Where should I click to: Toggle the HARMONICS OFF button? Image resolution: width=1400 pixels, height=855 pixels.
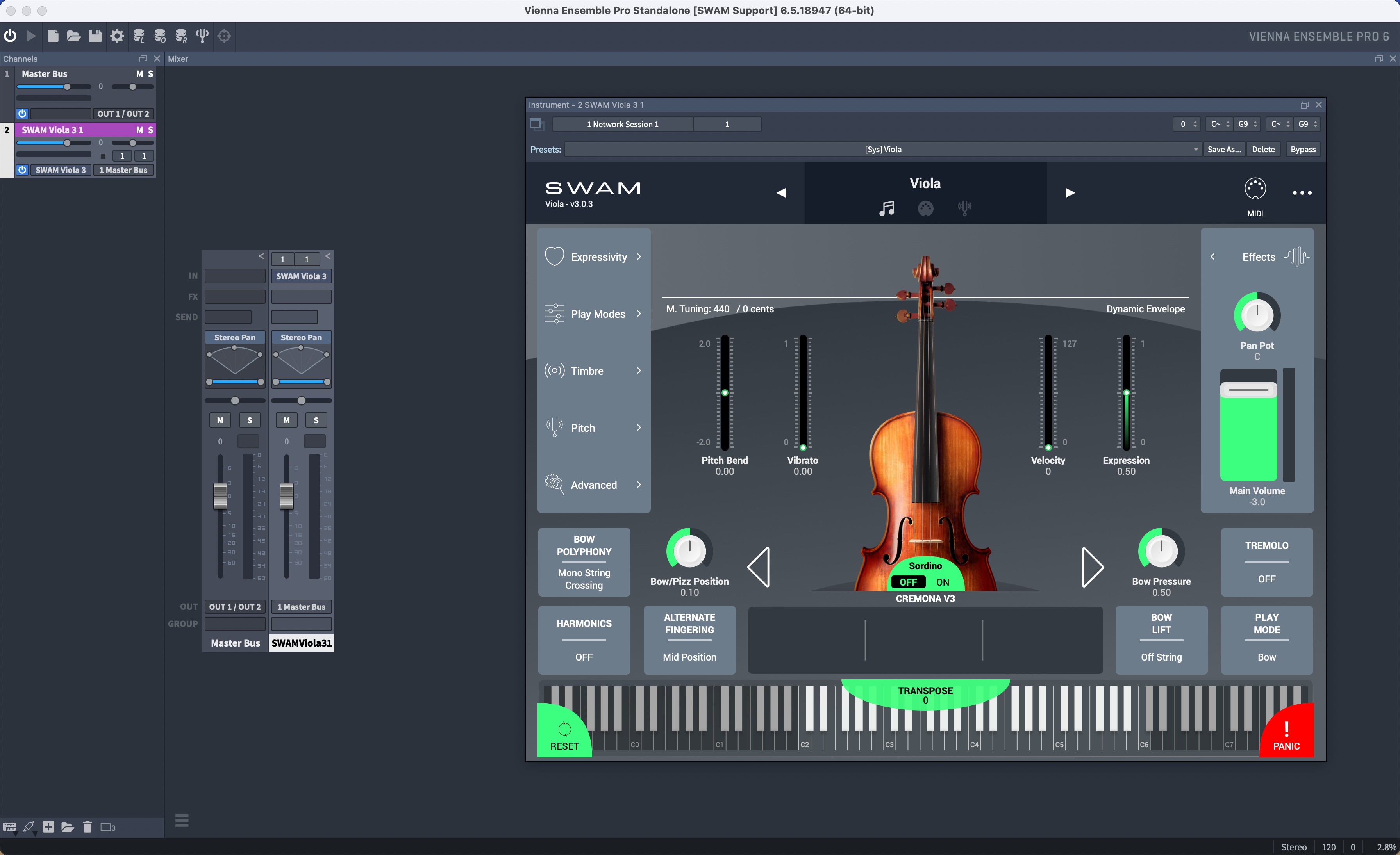(584, 640)
